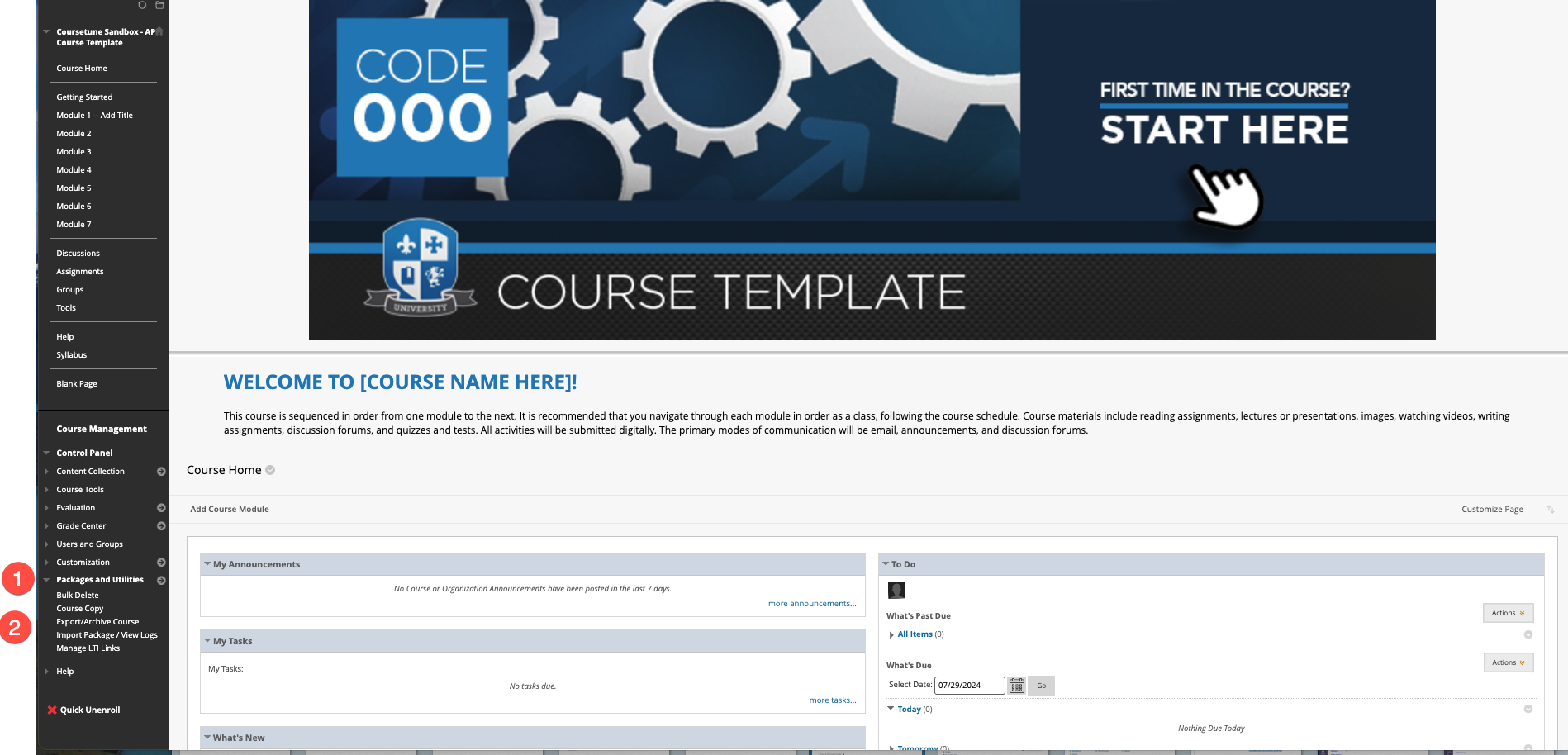Click the home icon beside the course title
The width and height of the screenshot is (1568, 755).
coord(159,31)
